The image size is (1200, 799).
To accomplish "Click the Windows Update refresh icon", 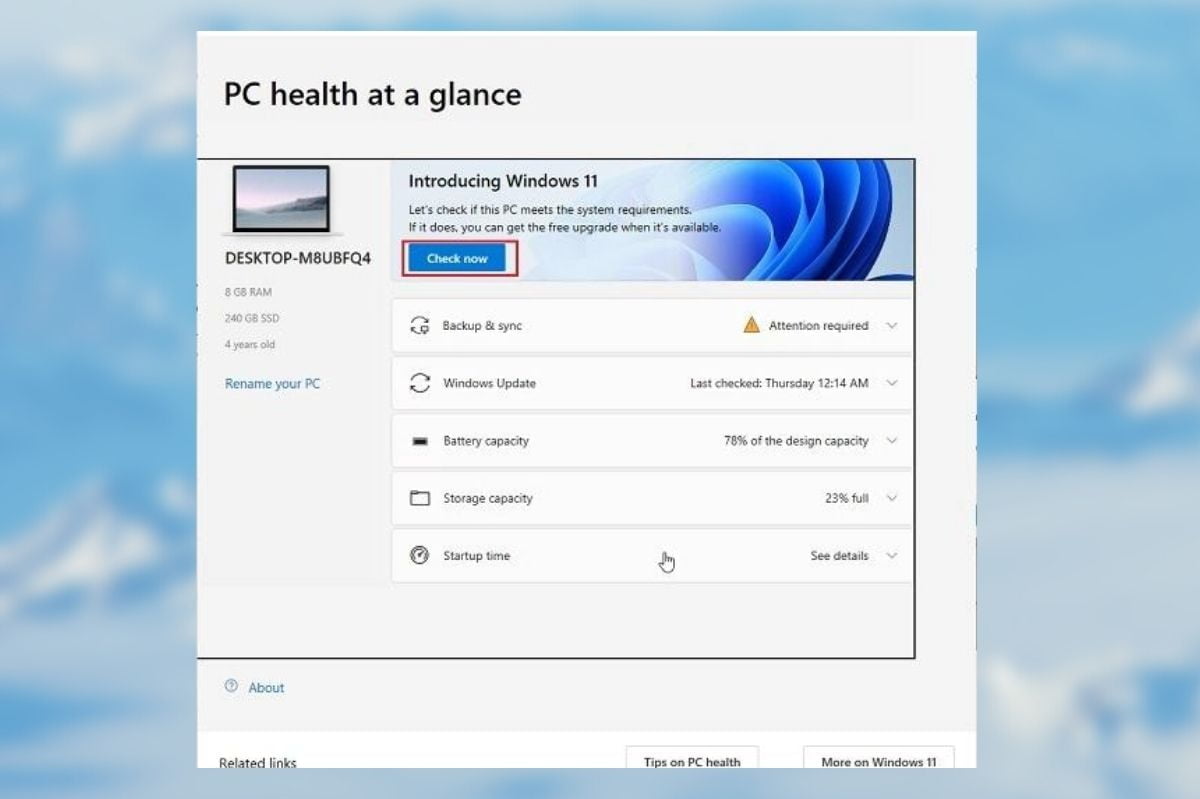I will [420, 383].
